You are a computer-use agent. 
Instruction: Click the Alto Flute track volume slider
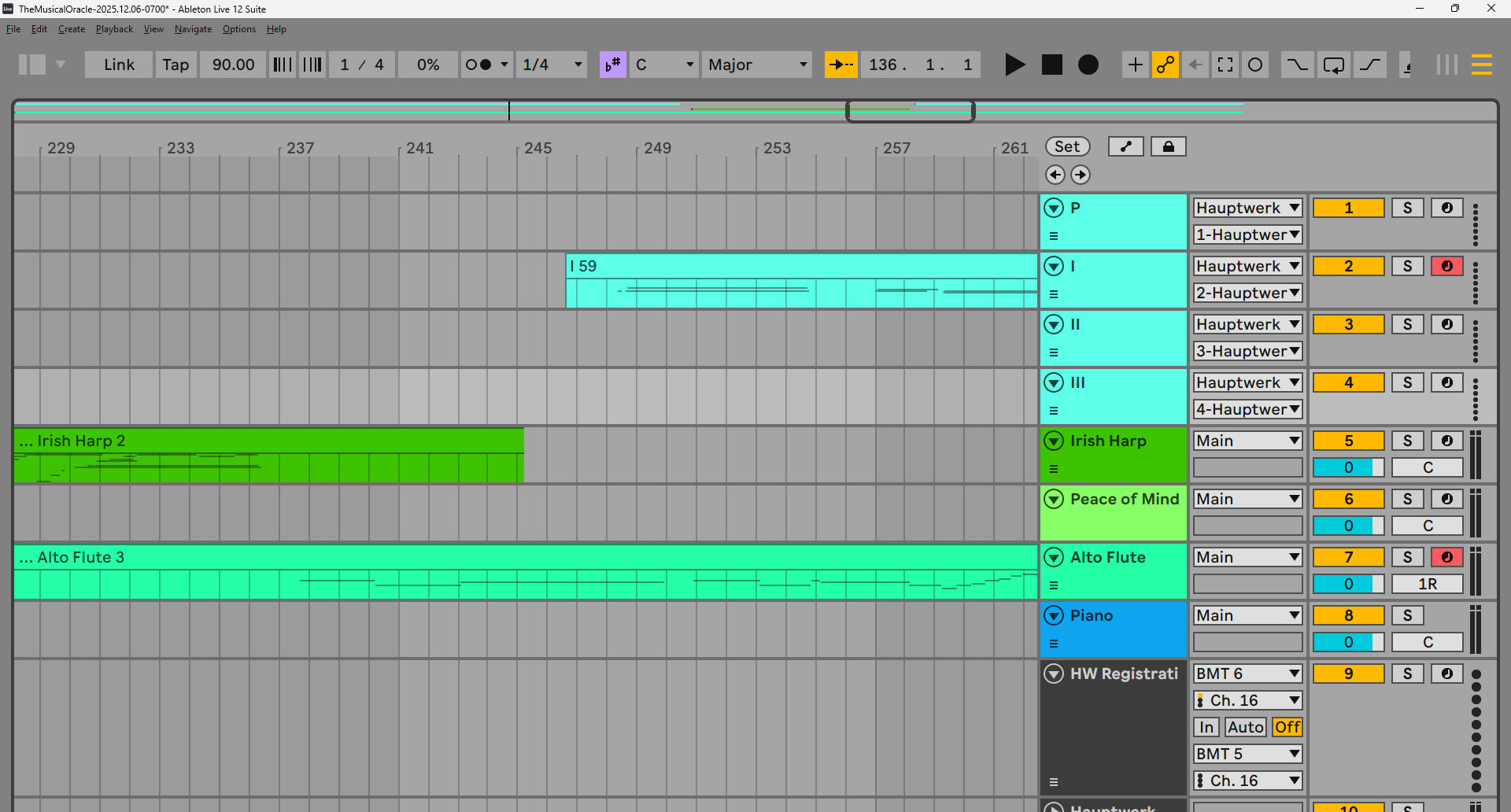(x=1349, y=584)
